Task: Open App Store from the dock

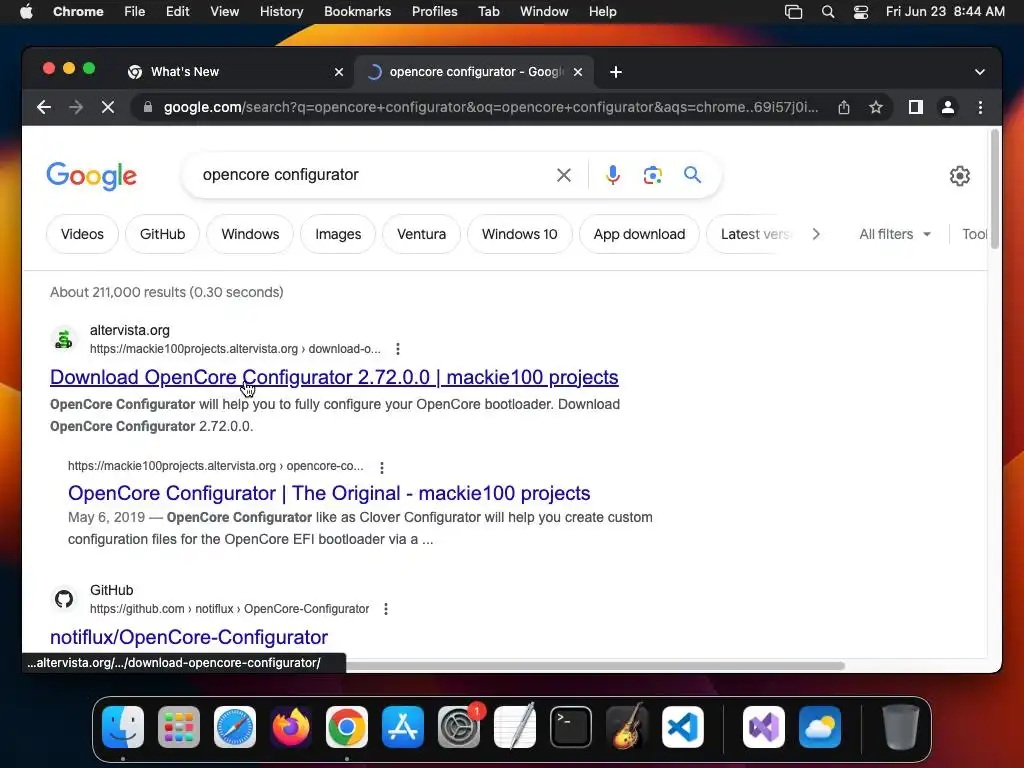Action: 403,727
